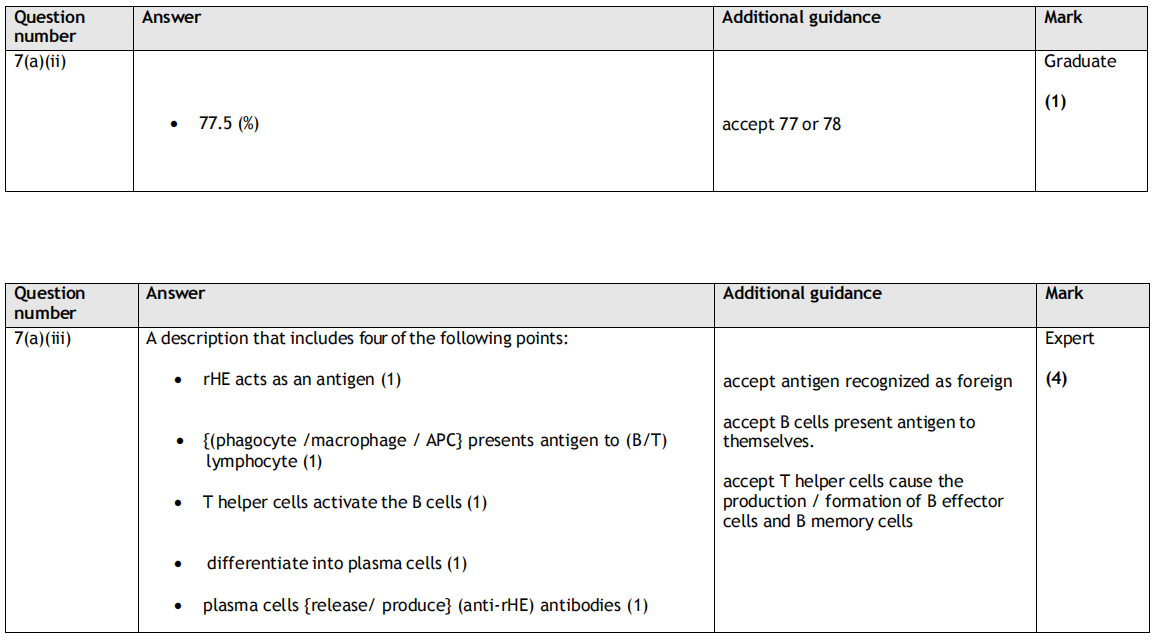Click Answer header in the 7(a)(iii) table
Viewport: 1157px width, 643px height.
(175, 293)
